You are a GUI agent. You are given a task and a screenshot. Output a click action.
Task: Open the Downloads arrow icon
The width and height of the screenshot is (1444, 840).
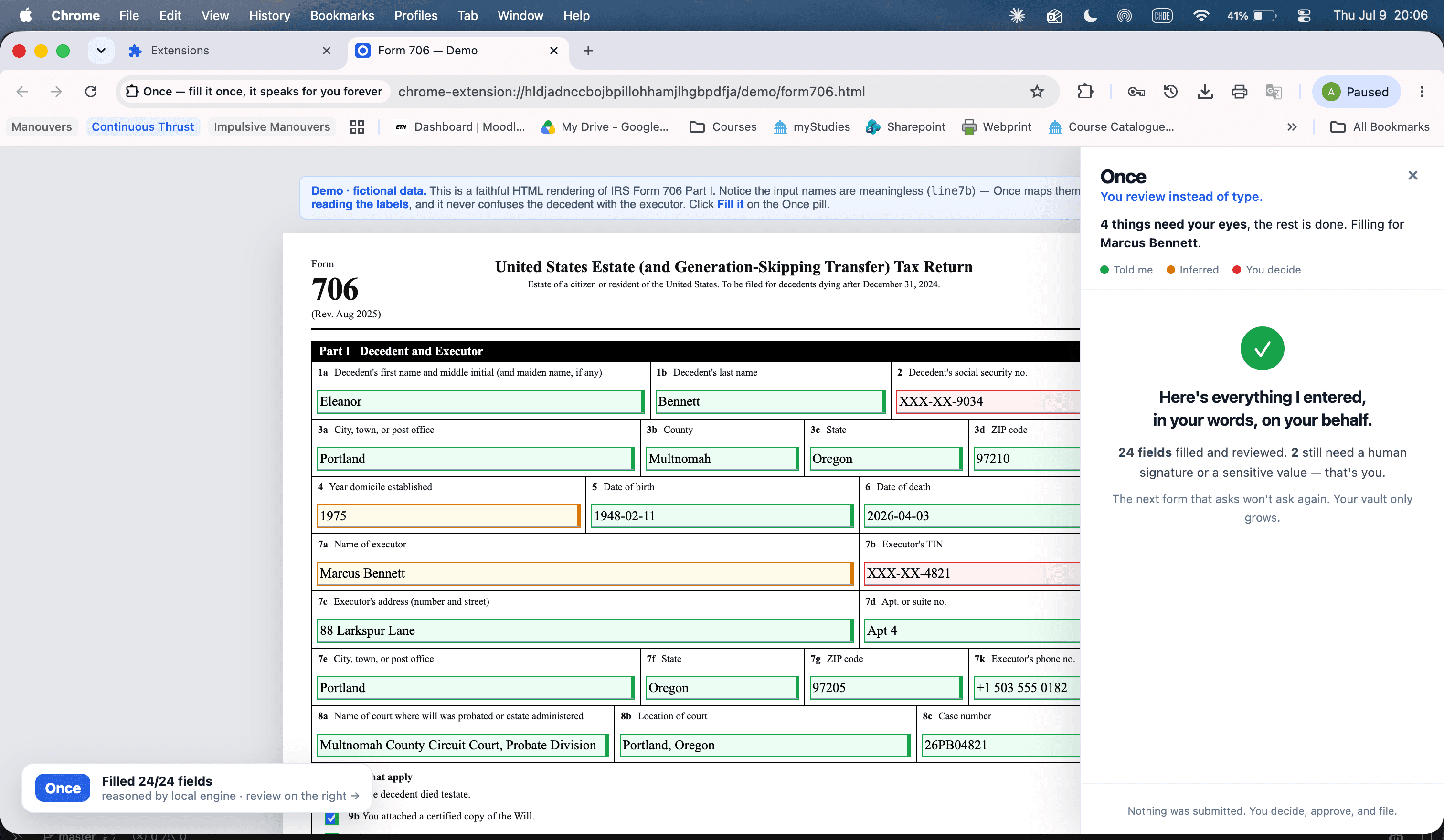coord(1205,92)
